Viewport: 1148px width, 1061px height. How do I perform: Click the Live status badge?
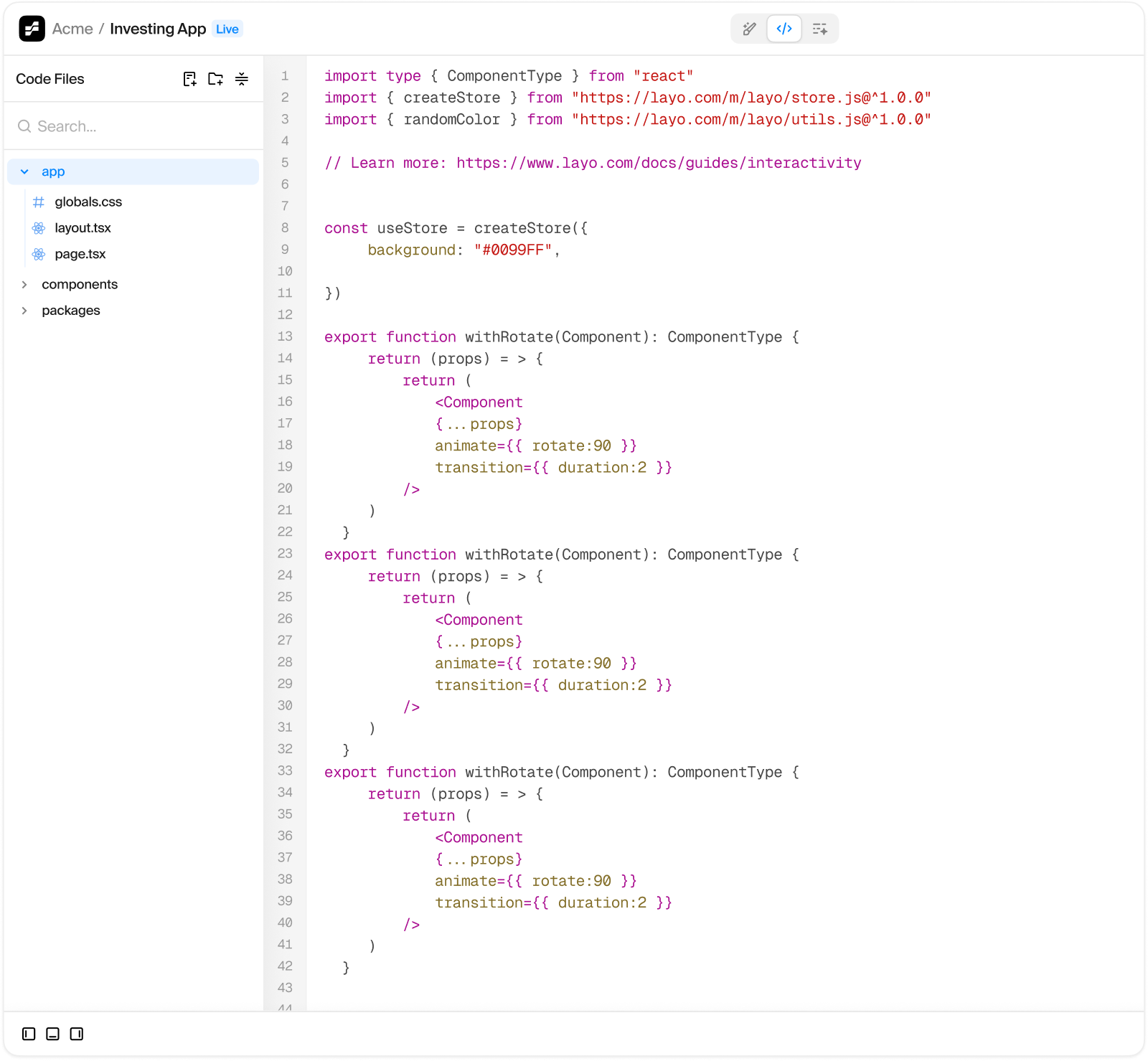tap(227, 29)
